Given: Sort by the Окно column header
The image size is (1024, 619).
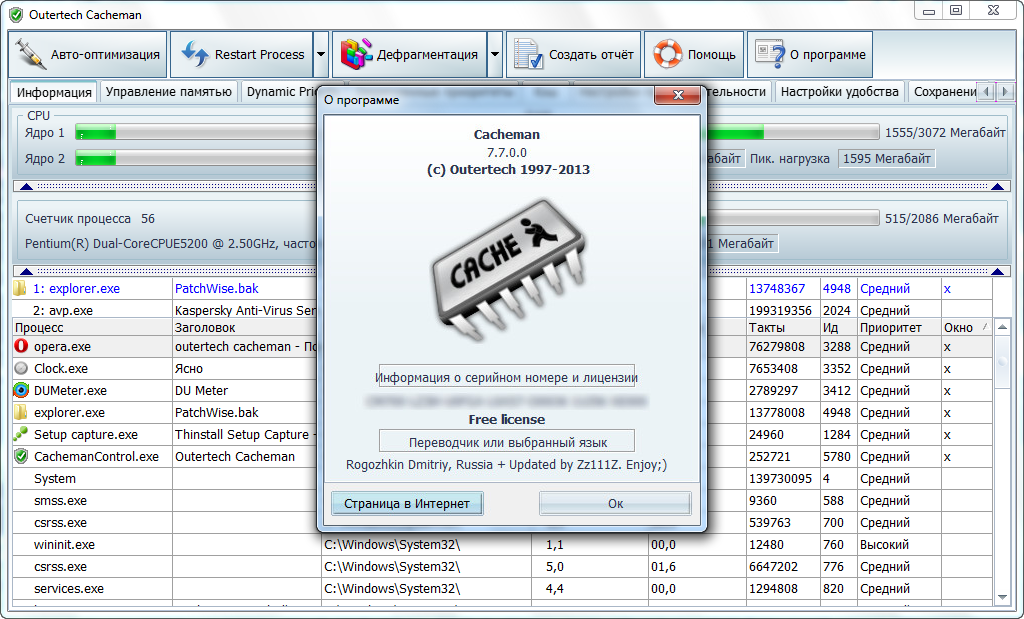Looking at the screenshot, I should point(967,327).
